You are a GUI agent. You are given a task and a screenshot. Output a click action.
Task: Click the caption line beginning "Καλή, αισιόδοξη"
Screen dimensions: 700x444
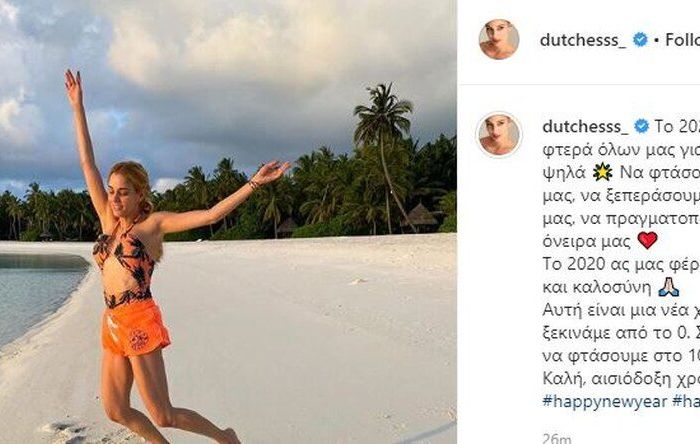(621, 379)
